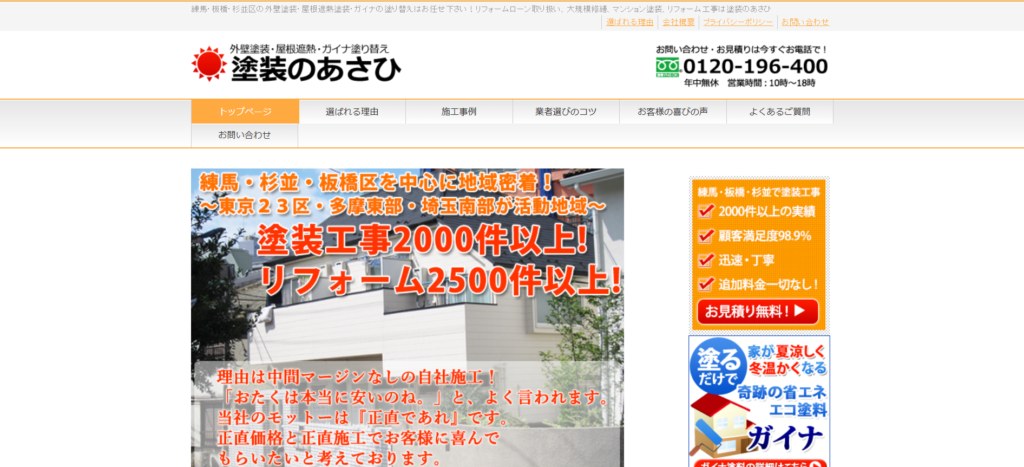Open the 会社概要 link

point(679,22)
